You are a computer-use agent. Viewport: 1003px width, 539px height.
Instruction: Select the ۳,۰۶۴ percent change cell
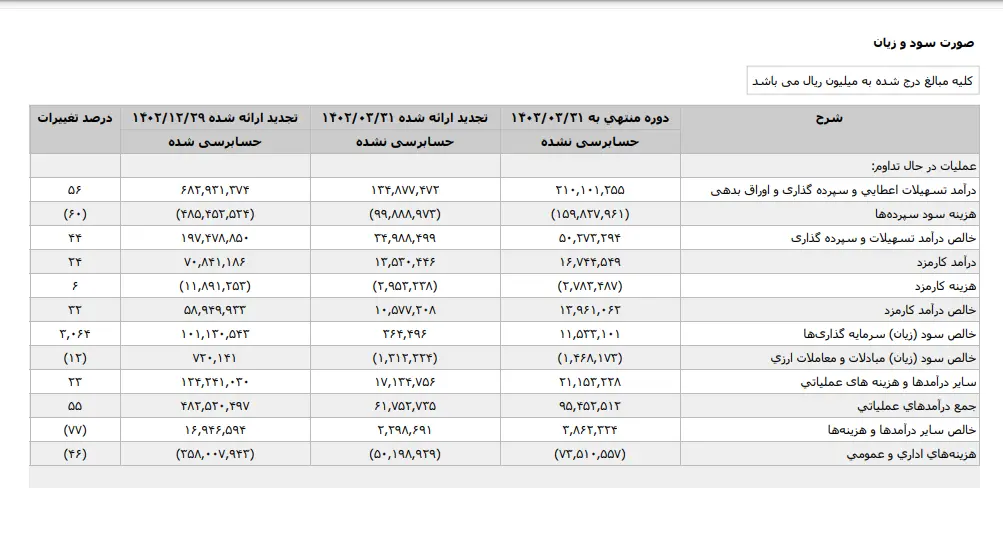[75, 334]
